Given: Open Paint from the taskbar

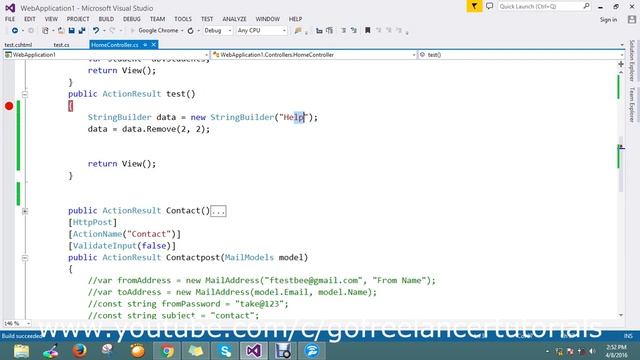Looking at the screenshot, I should pos(50,351).
